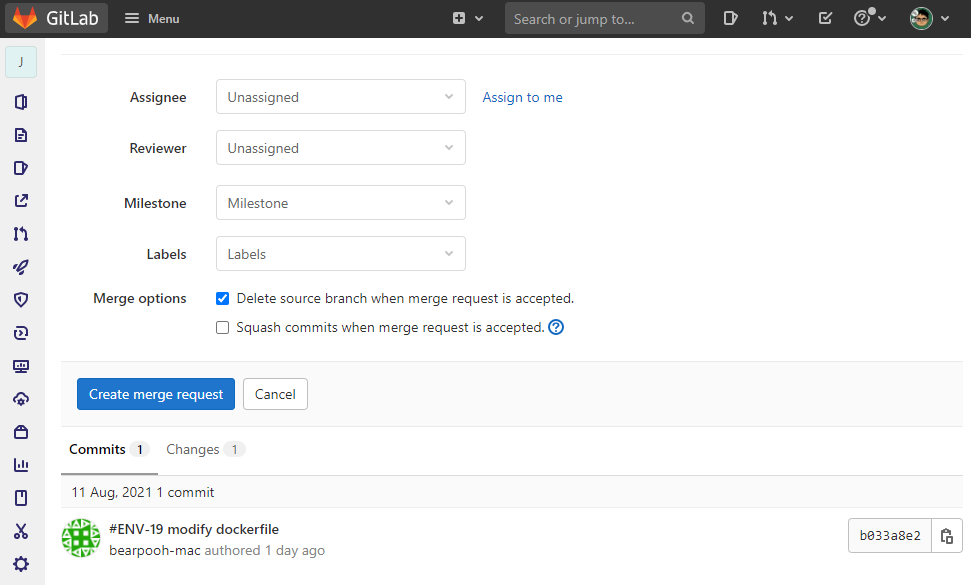Open commit hash b033a8e2

pos(890,535)
